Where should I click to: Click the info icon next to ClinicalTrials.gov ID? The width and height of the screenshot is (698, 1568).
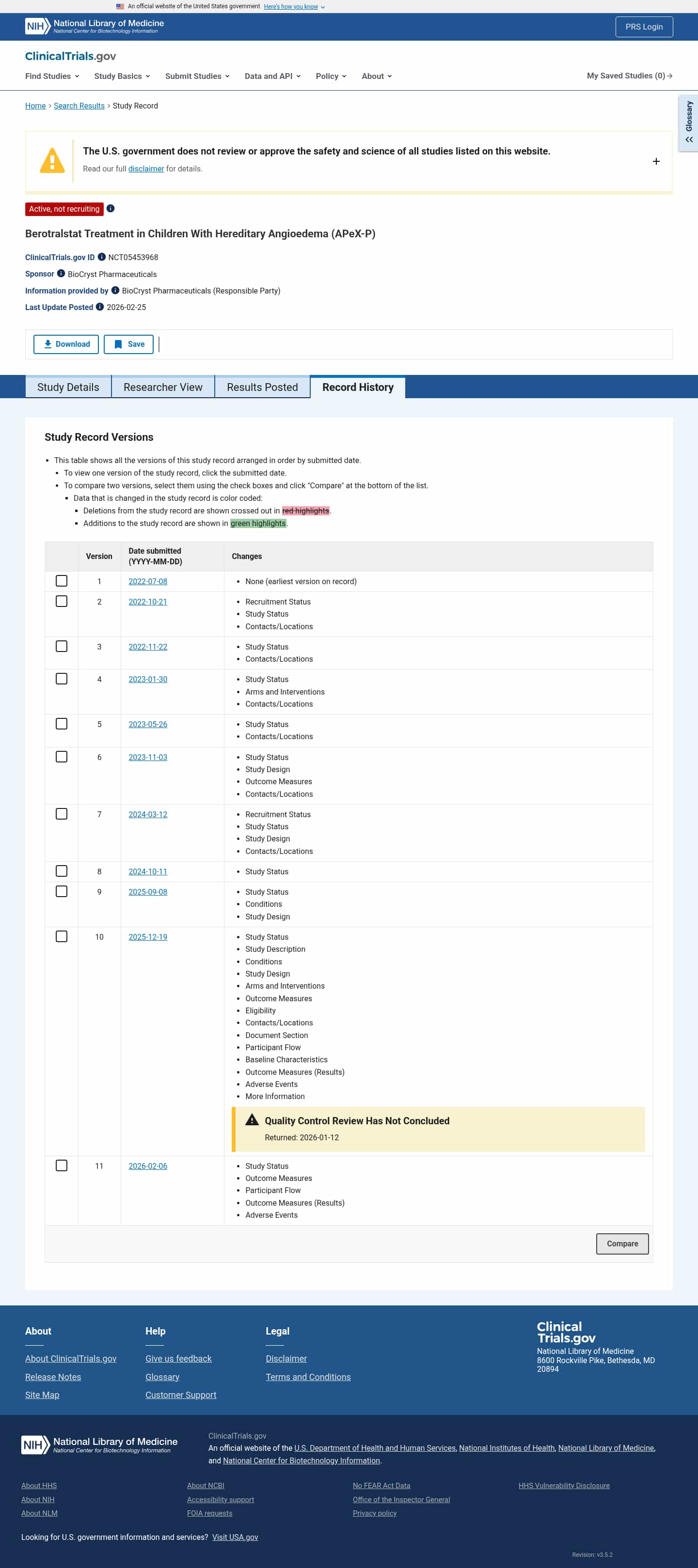click(x=102, y=257)
